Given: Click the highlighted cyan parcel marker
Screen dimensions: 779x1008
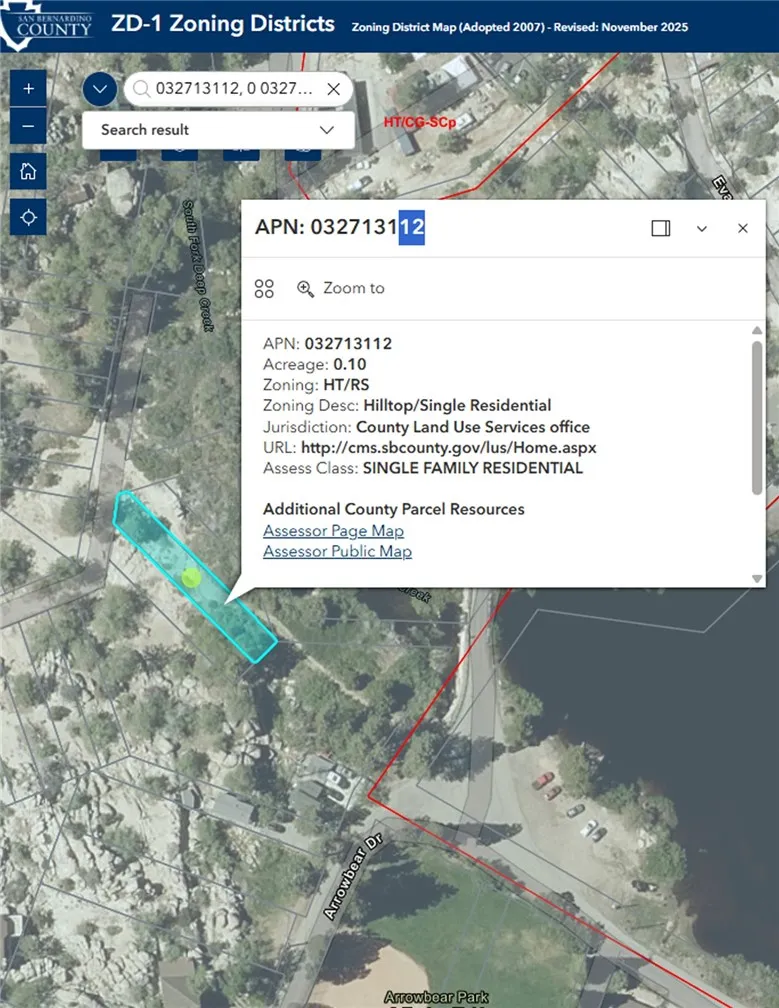Looking at the screenshot, I should click(x=192, y=577).
